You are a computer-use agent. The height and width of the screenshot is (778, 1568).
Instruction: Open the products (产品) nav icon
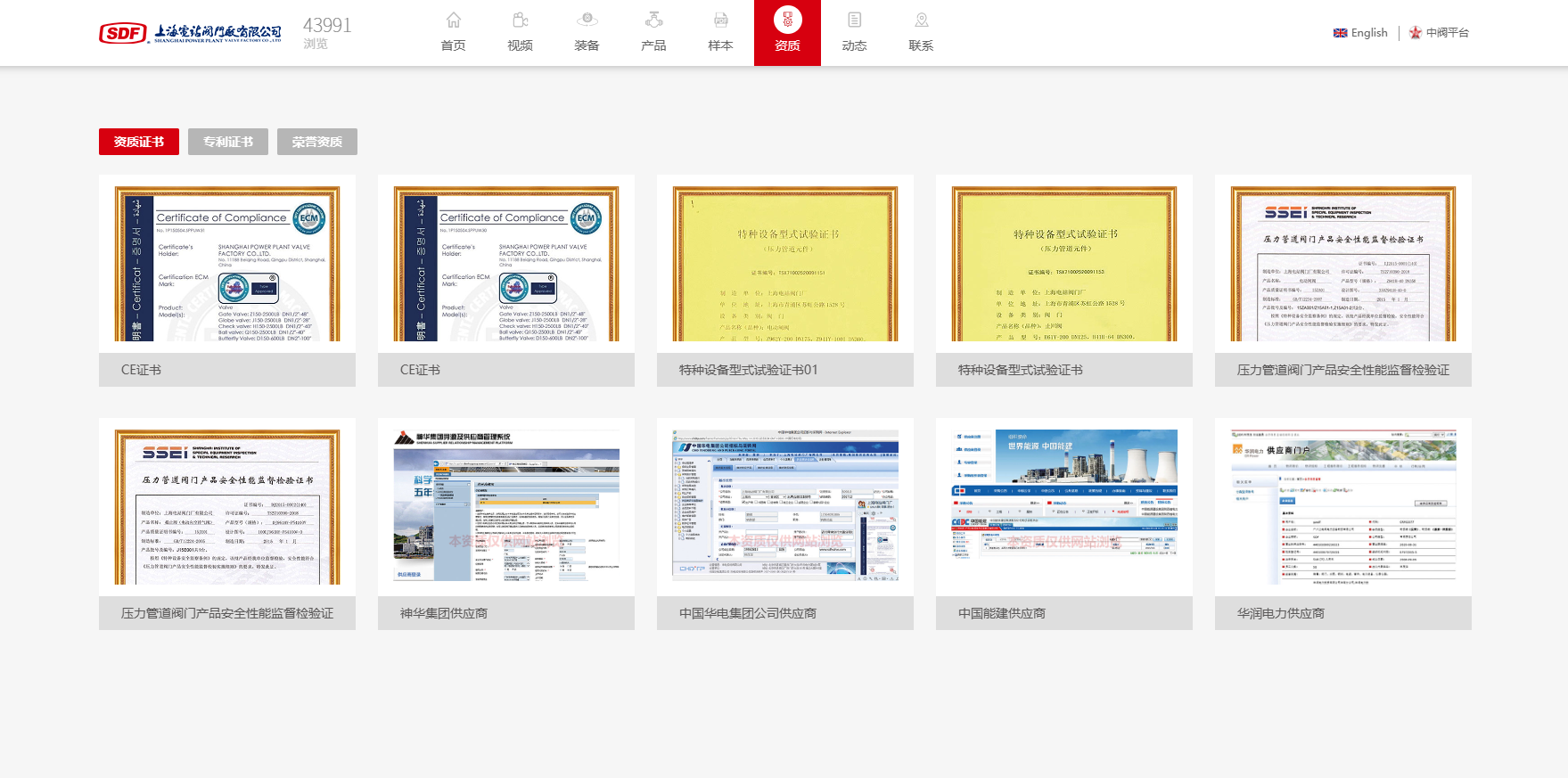click(x=653, y=20)
